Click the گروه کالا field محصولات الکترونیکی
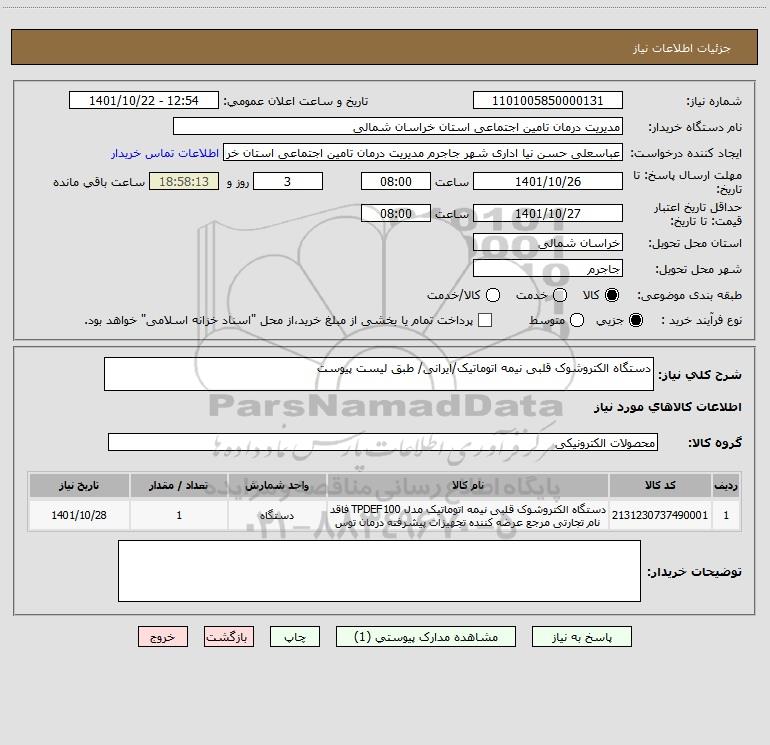 pos(383,442)
